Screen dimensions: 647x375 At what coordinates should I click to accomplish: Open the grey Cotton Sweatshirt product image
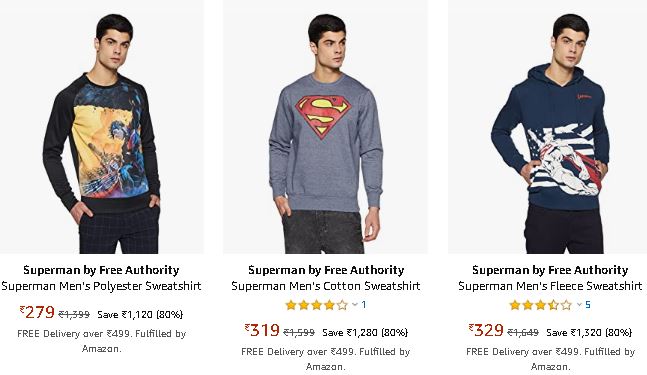[325, 127]
